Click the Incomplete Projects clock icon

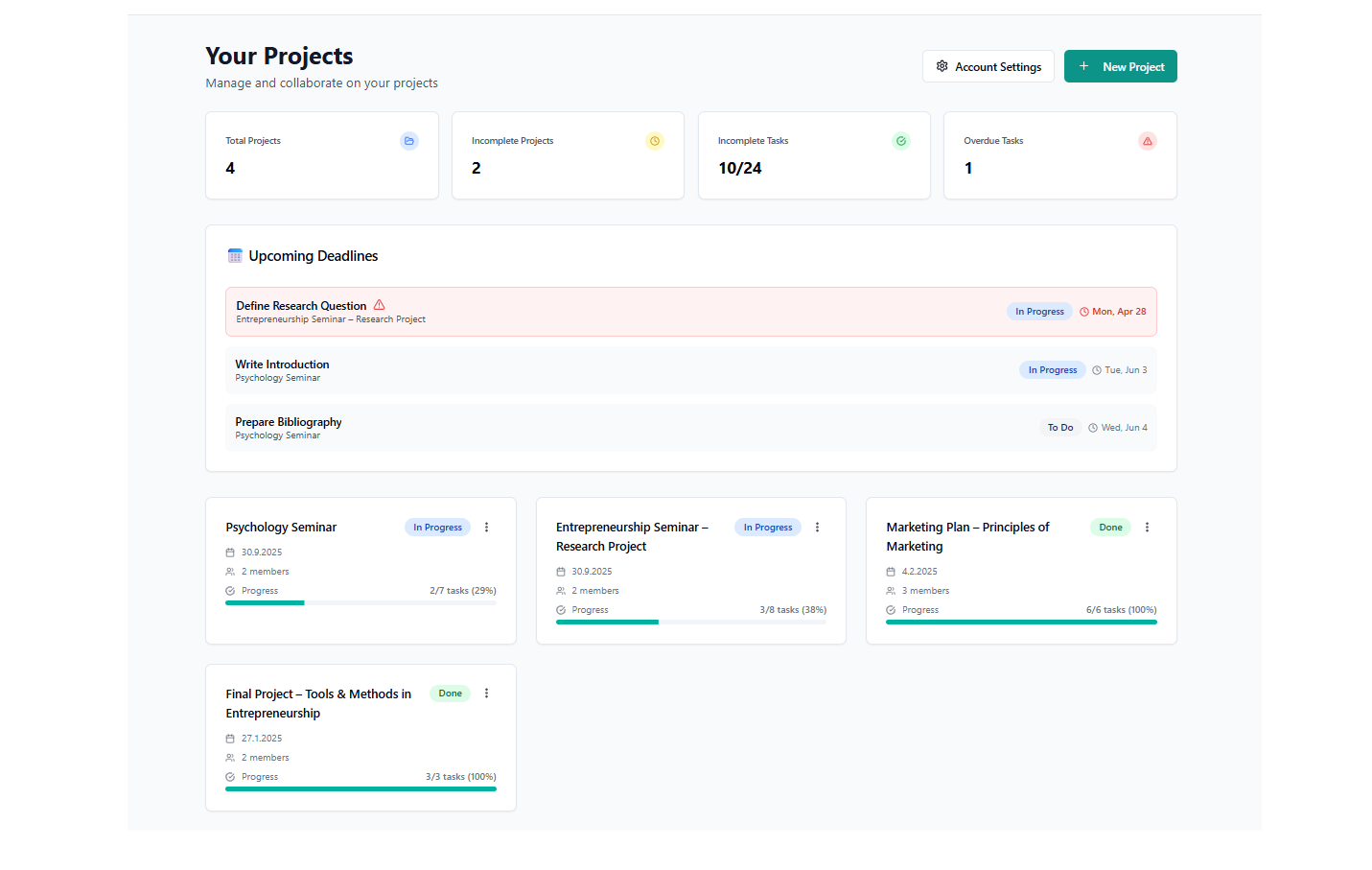point(655,141)
